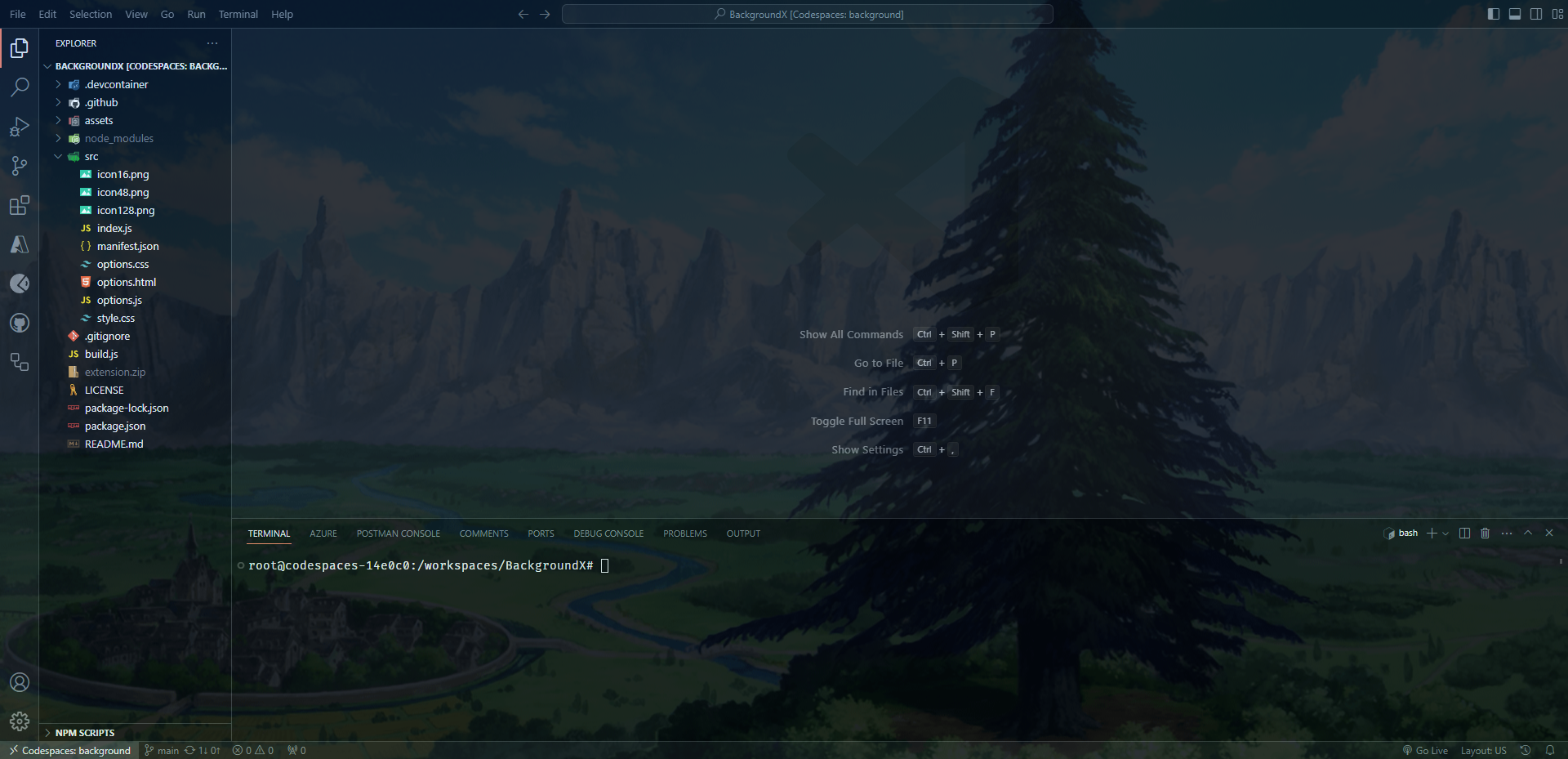Image resolution: width=1568 pixels, height=759 pixels.
Task: Open the File menu
Action: [x=17, y=14]
